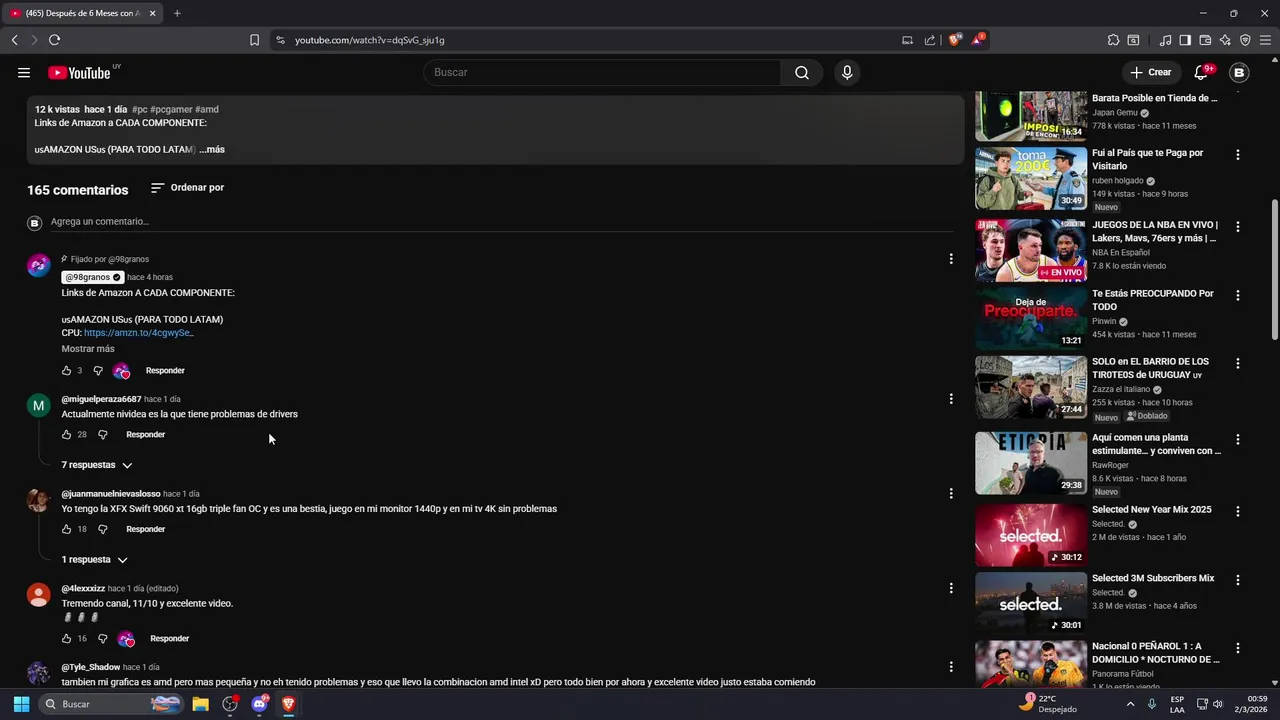Open browser extensions puzzle icon
This screenshot has width=1280, height=720.
(x=1113, y=40)
